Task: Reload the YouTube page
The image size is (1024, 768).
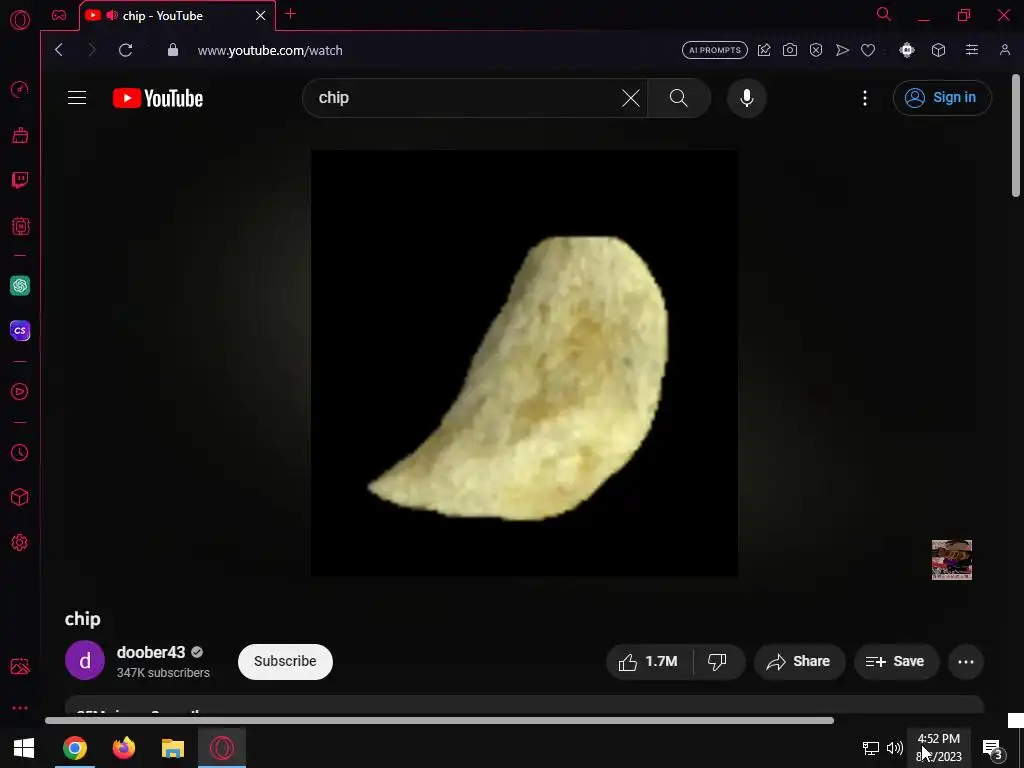Action: (125, 50)
